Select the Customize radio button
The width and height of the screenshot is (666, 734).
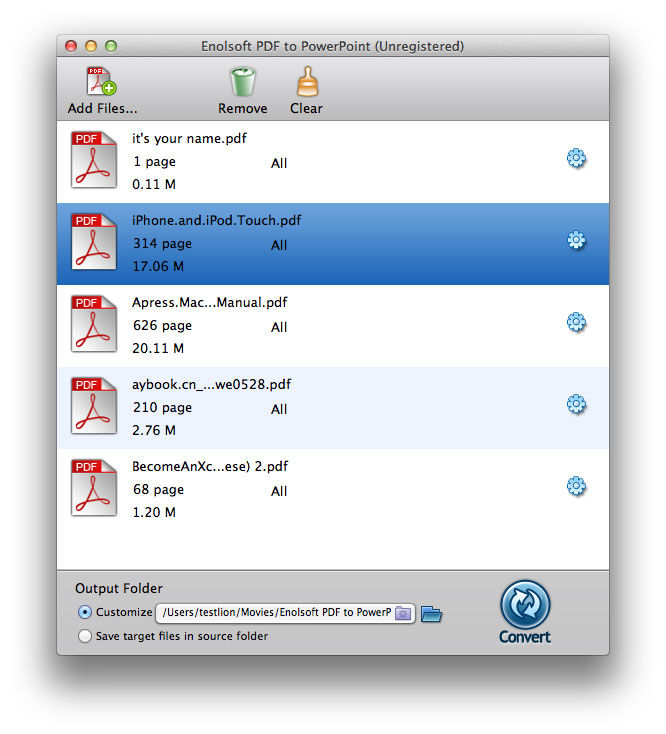click(85, 612)
